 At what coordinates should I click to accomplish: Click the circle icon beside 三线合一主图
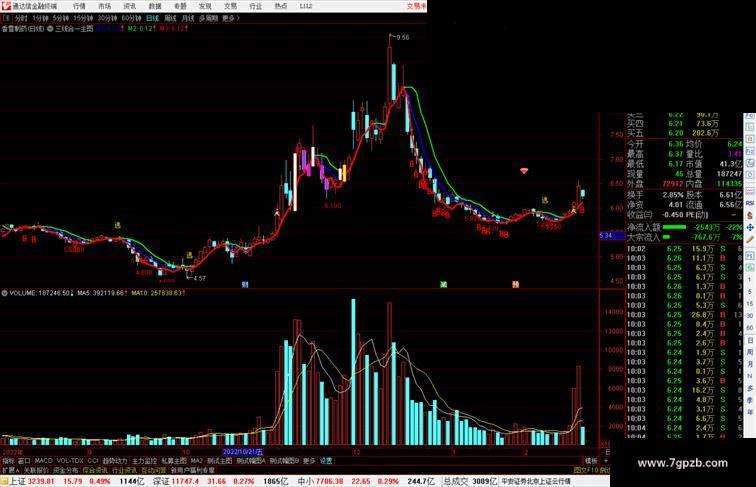point(50,29)
